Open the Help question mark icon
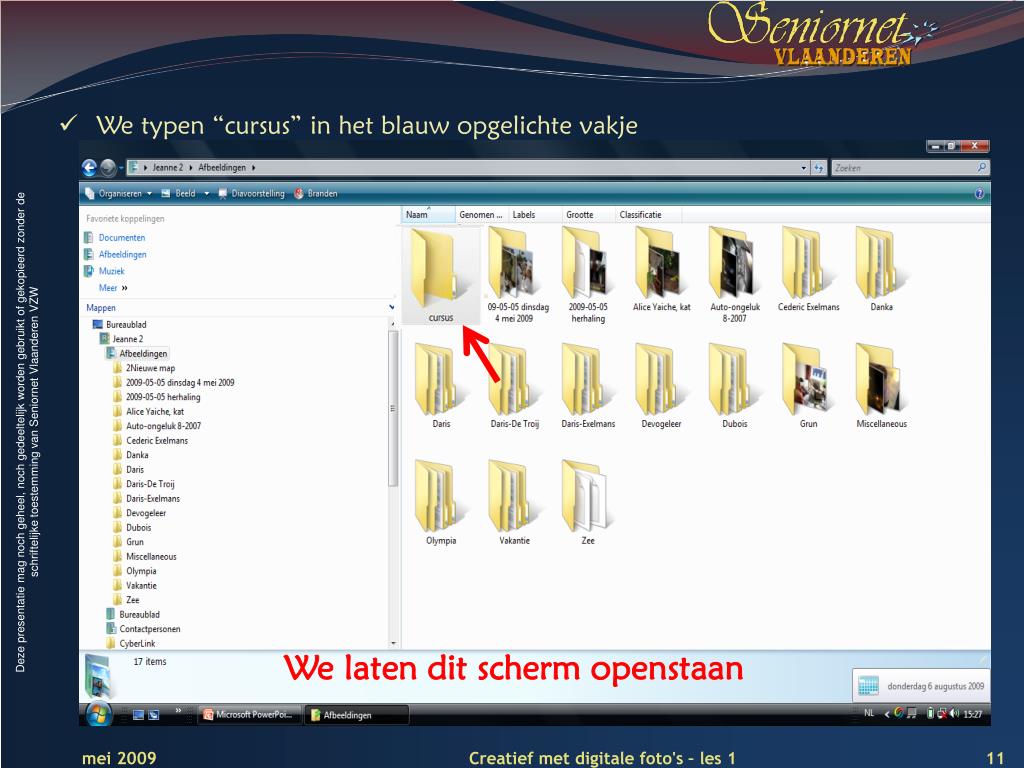This screenshot has width=1024, height=768. pos(979,194)
